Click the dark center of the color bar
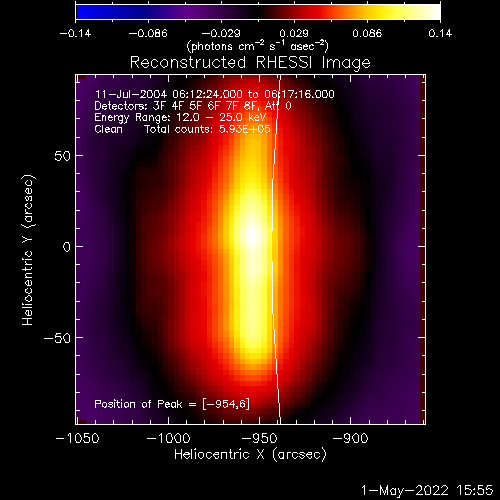This screenshot has width=500, height=500. pos(258,12)
